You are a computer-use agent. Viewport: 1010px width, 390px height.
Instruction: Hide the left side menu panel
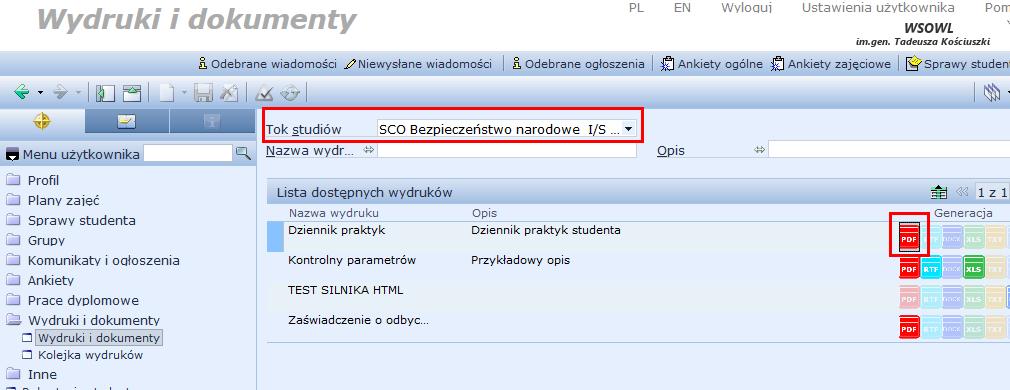[x=105, y=93]
